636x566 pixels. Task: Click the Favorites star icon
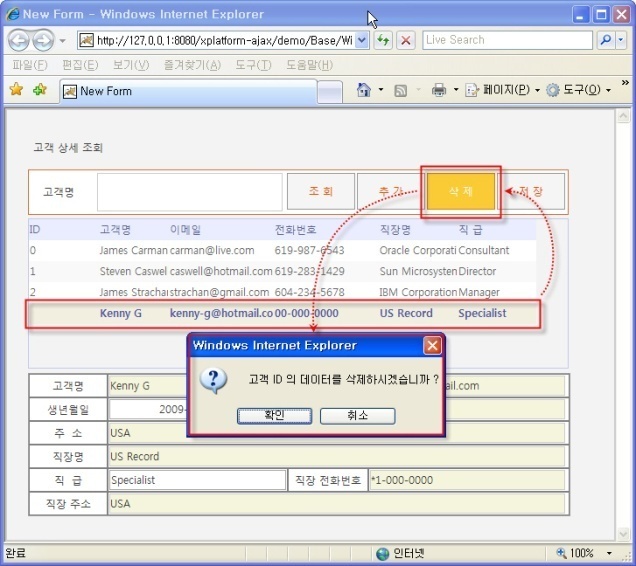(16, 90)
